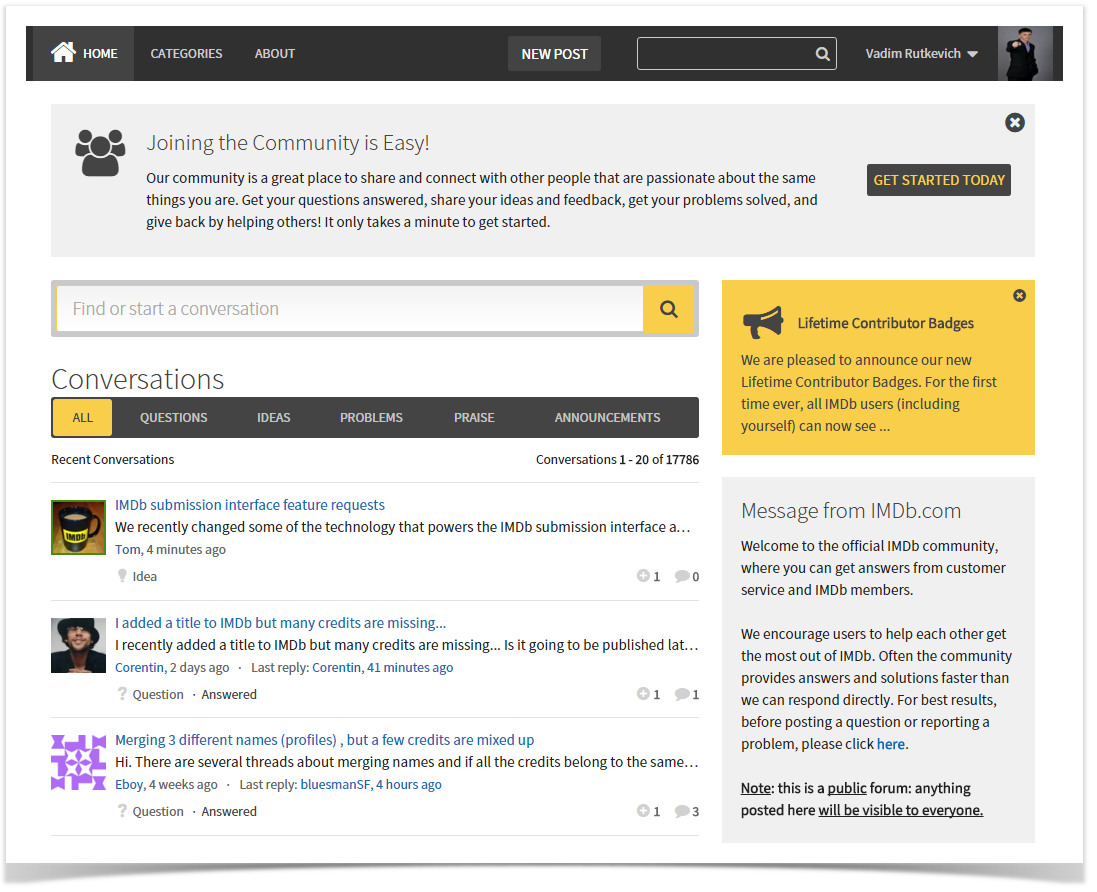This screenshot has height=892, width=1097.
Task: Switch to the Questions tab
Action: click(174, 418)
